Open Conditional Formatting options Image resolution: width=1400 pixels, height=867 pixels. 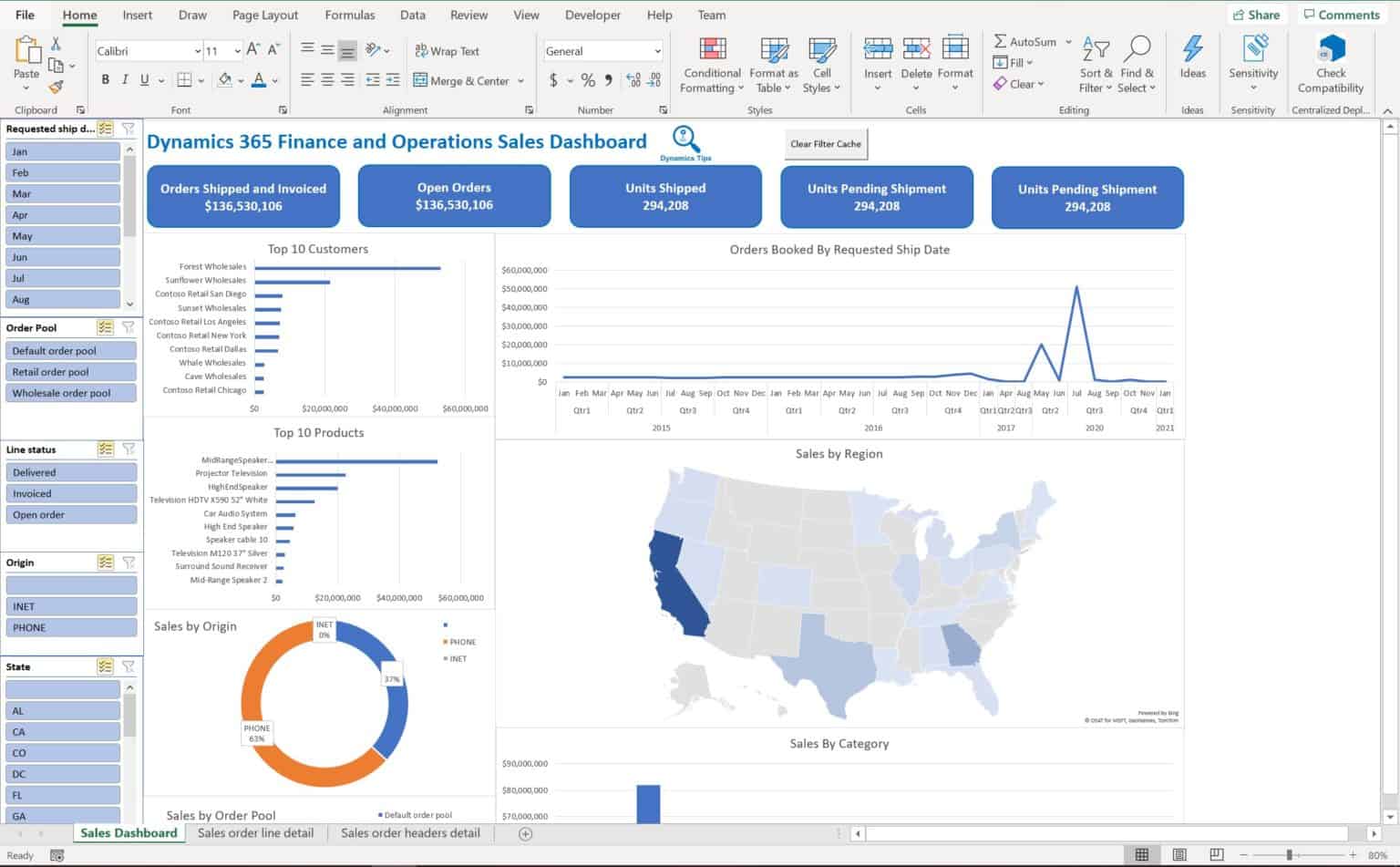[x=711, y=64]
